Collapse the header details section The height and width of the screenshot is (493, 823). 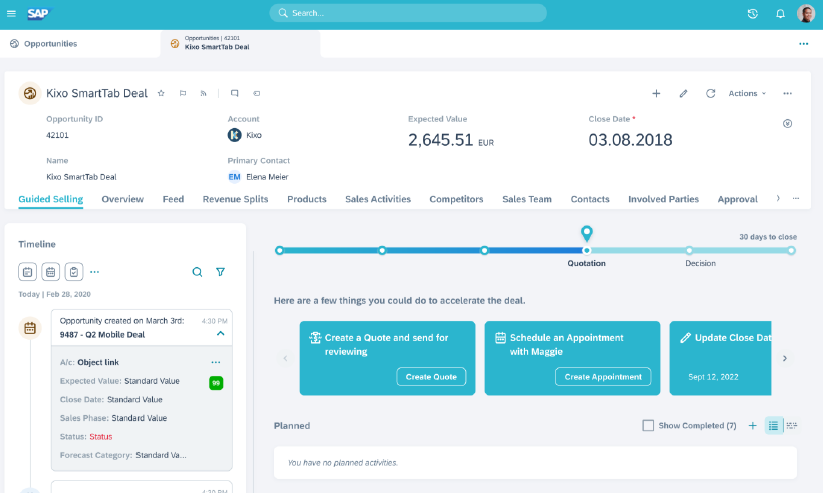pos(787,124)
